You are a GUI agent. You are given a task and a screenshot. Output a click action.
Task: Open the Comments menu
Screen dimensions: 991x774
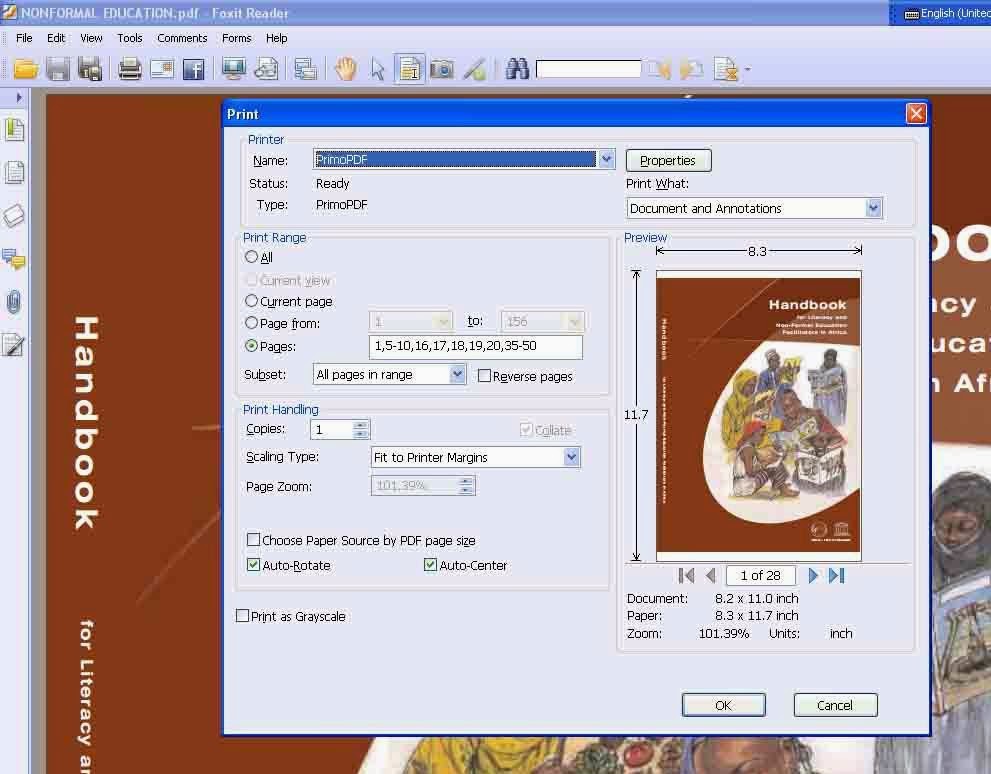tap(182, 38)
